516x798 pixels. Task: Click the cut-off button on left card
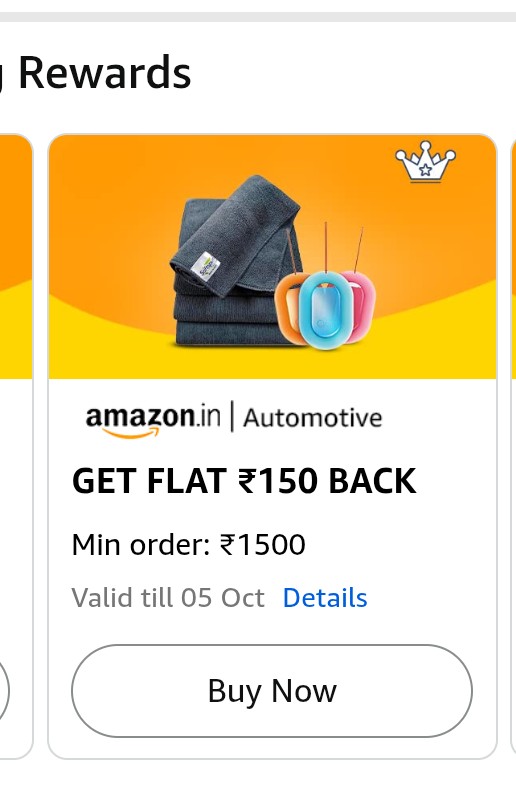[x=4, y=691]
